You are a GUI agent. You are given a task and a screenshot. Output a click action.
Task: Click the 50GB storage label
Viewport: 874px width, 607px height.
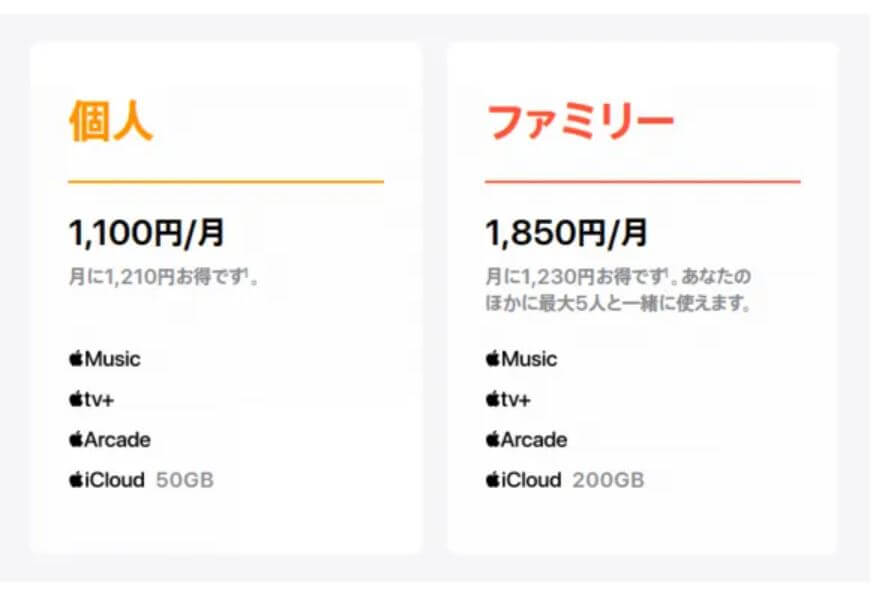(x=185, y=480)
